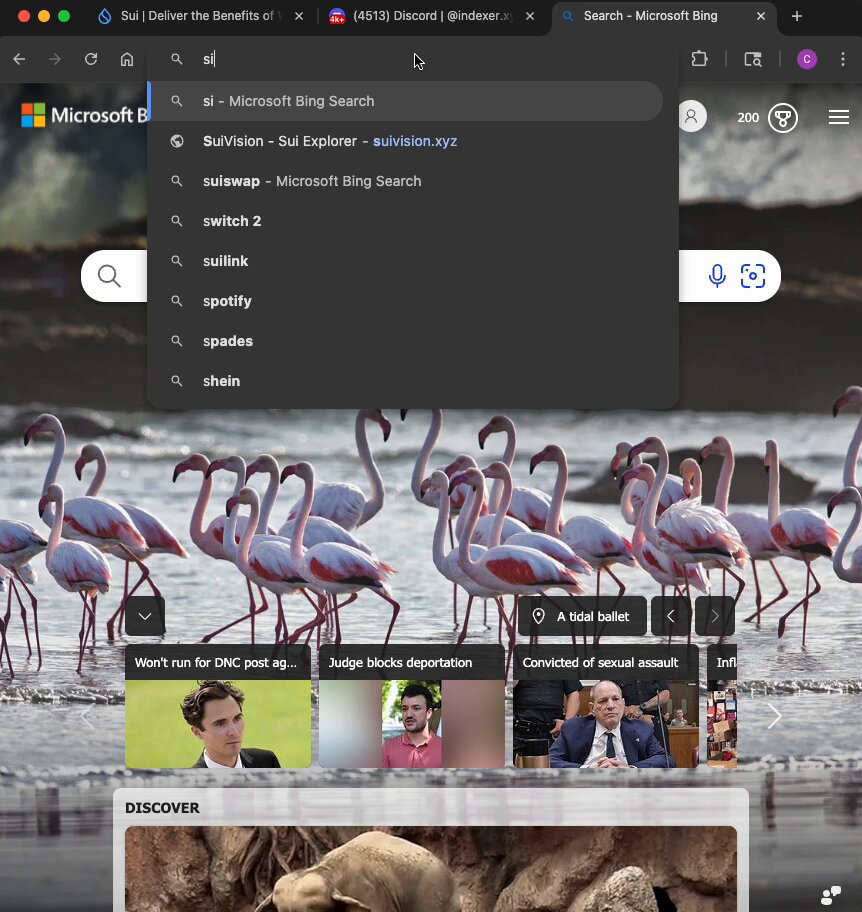Open 'Convicted of sexual assault' story
Image resolution: width=862 pixels, height=912 pixels.
605,706
